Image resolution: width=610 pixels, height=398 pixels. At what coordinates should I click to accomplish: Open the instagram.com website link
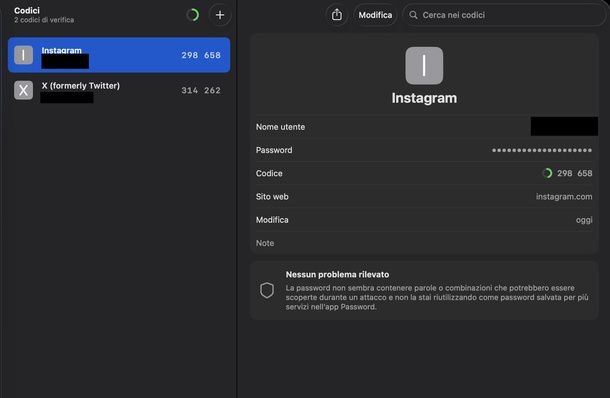pos(564,196)
